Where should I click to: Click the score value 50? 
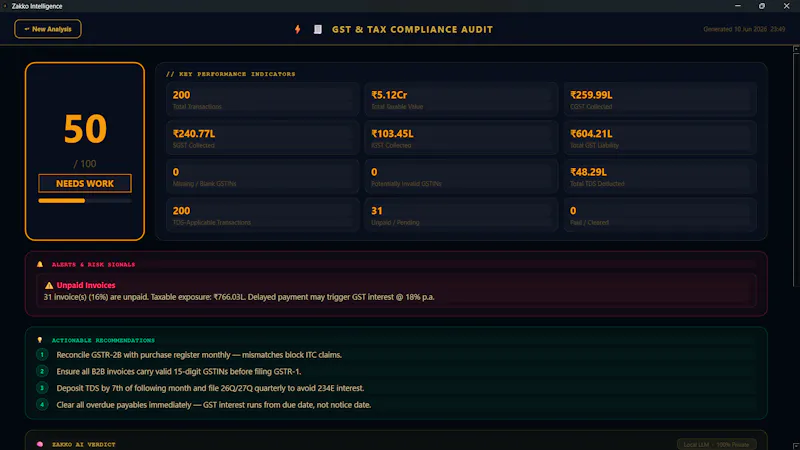click(85, 129)
